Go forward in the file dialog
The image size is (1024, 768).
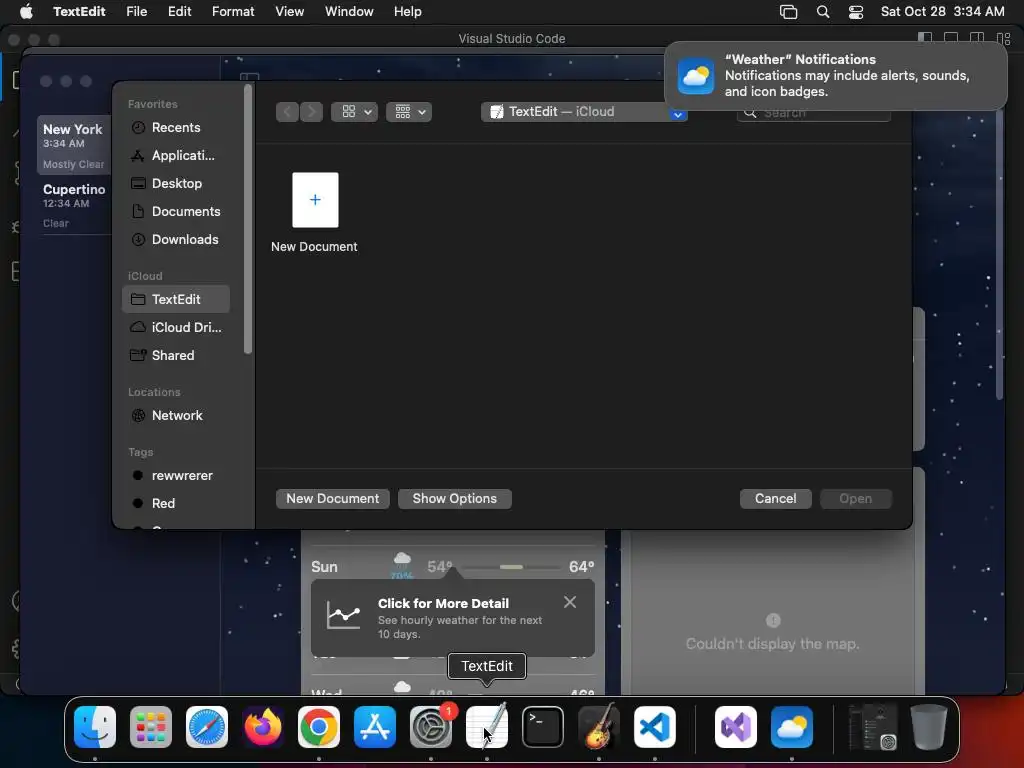(x=312, y=112)
